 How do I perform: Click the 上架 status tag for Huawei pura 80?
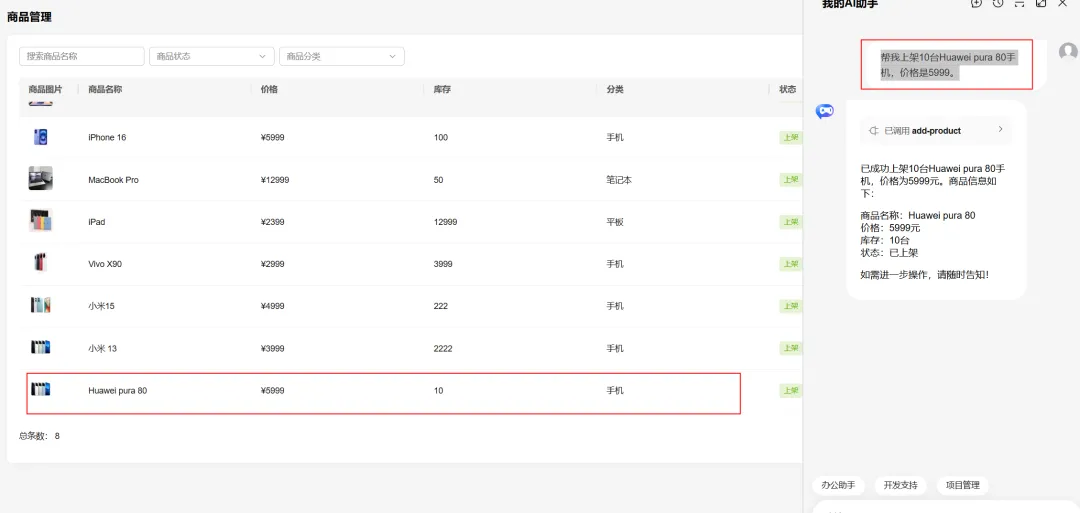(791, 390)
